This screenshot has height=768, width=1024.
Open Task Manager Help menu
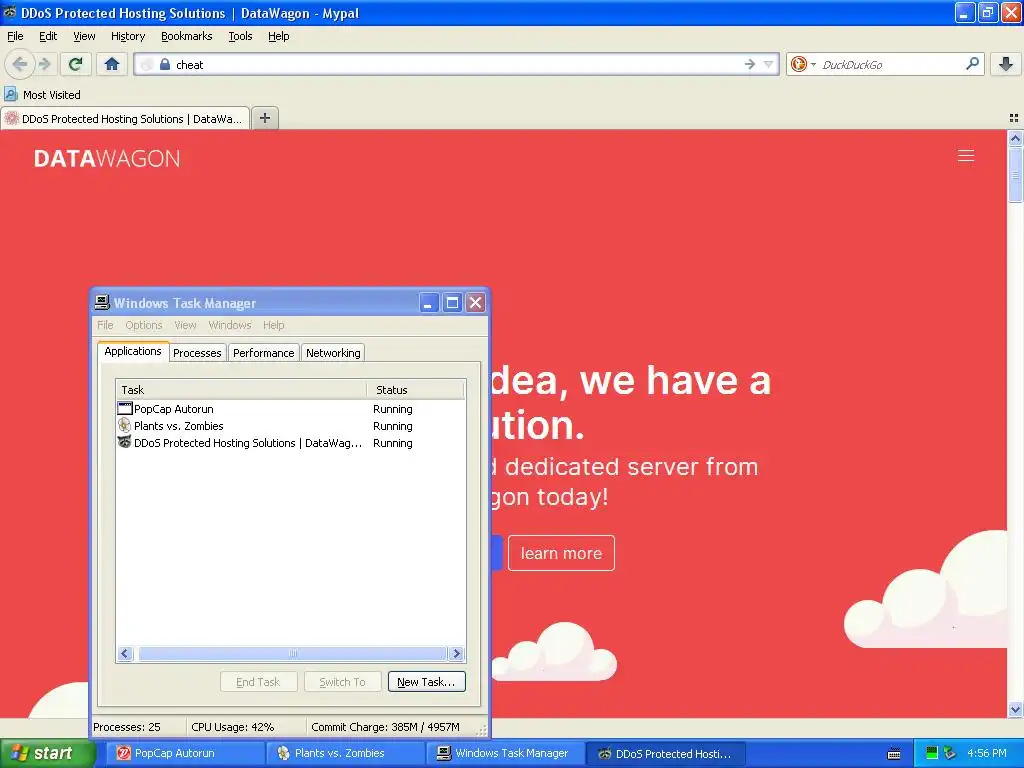click(274, 325)
